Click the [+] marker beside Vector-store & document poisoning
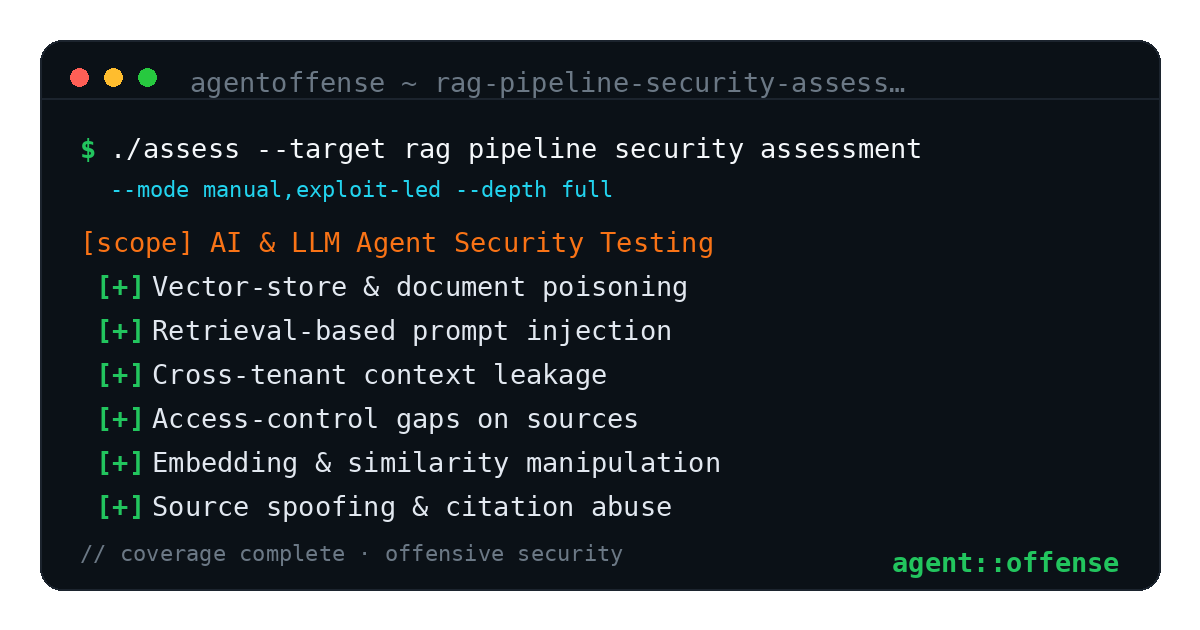The height and width of the screenshot is (630, 1200). tap(121, 287)
